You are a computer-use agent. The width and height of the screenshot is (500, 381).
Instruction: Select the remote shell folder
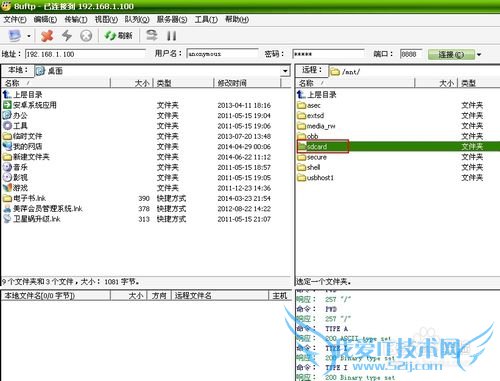309,167
